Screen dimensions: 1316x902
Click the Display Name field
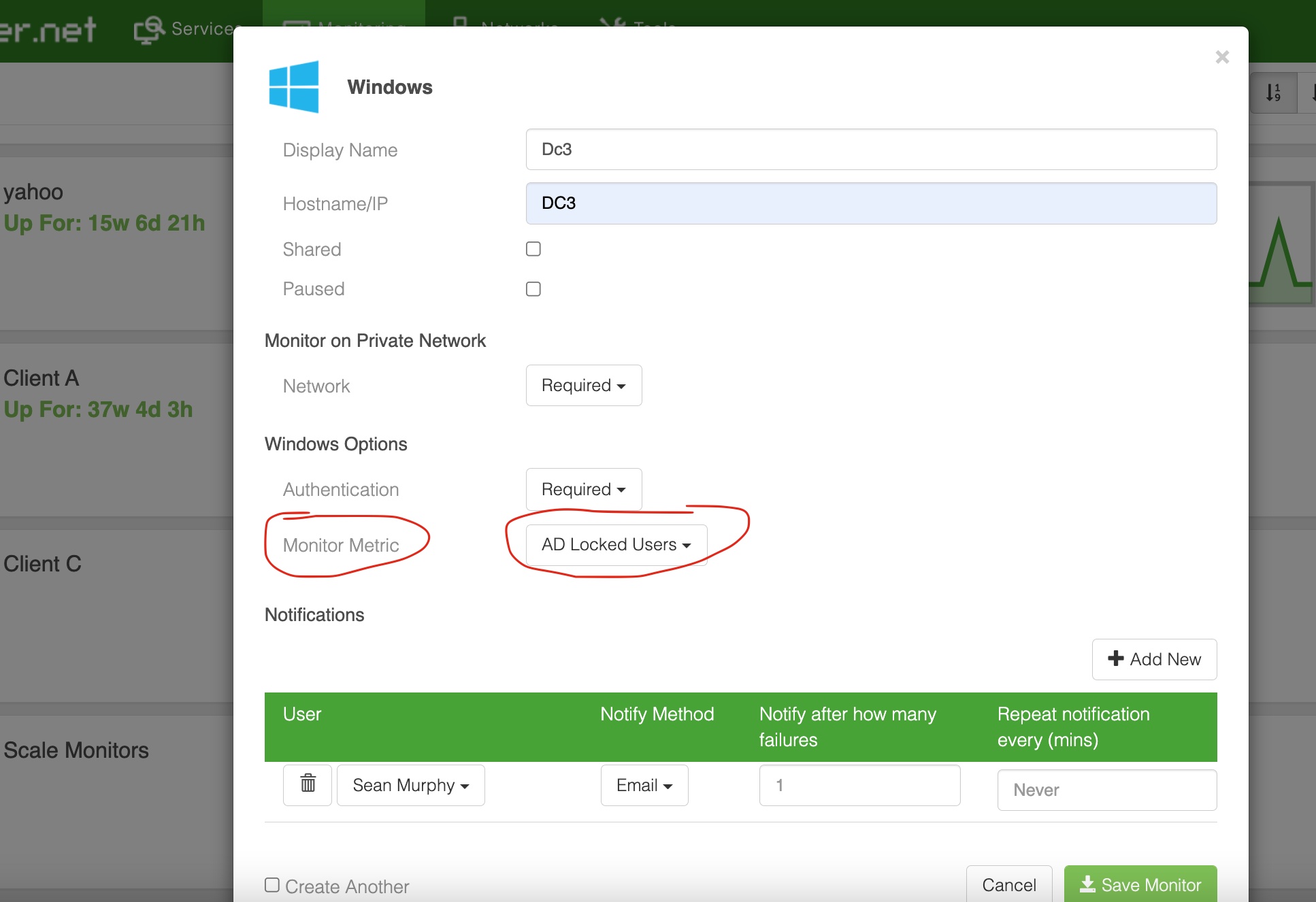[870, 150]
